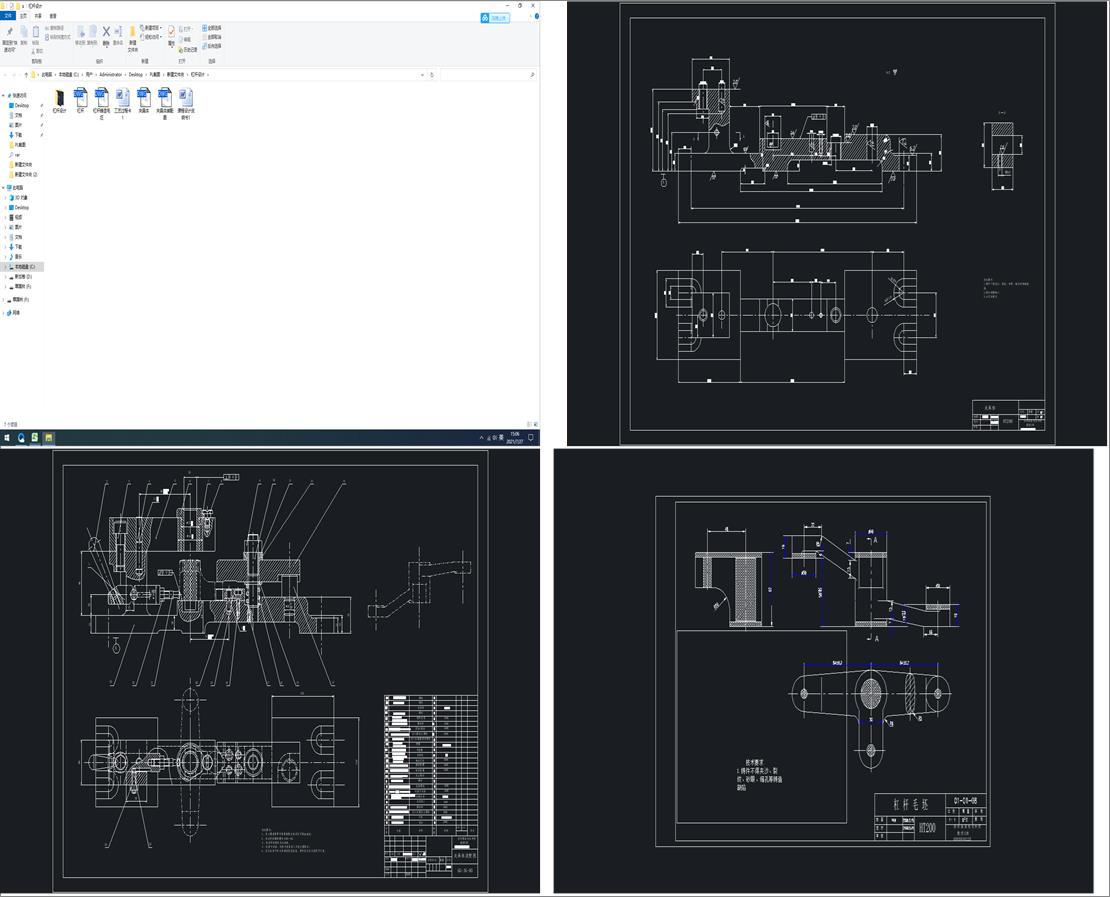Expand the 3D 对象 tree node
The height and width of the screenshot is (897, 1110).
pos(6,198)
